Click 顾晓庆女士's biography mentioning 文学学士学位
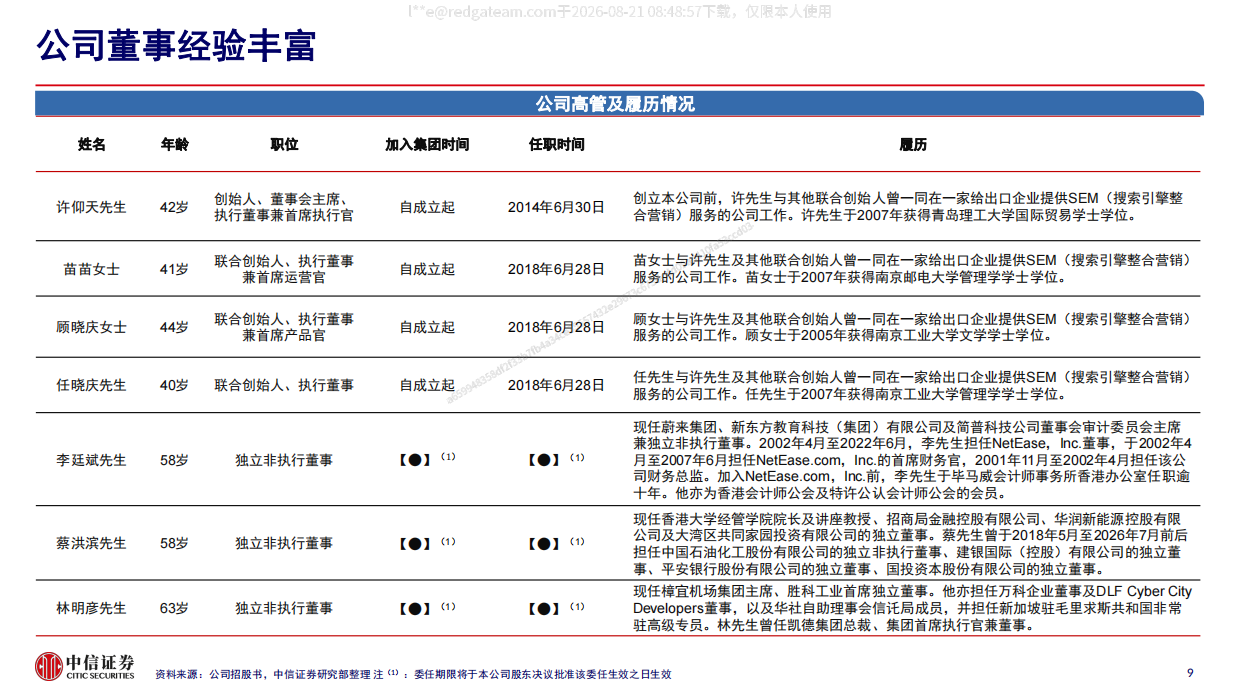1240x697 pixels. pos(912,327)
